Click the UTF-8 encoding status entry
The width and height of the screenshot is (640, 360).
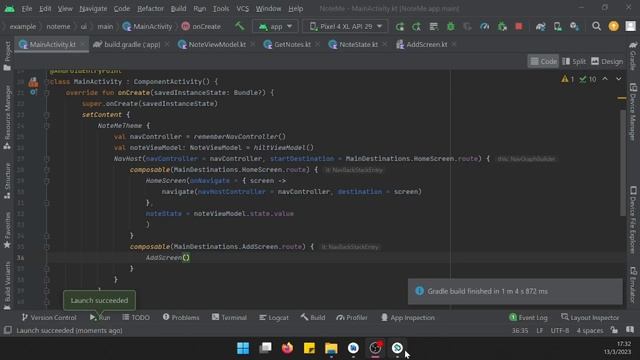[x=560, y=331]
